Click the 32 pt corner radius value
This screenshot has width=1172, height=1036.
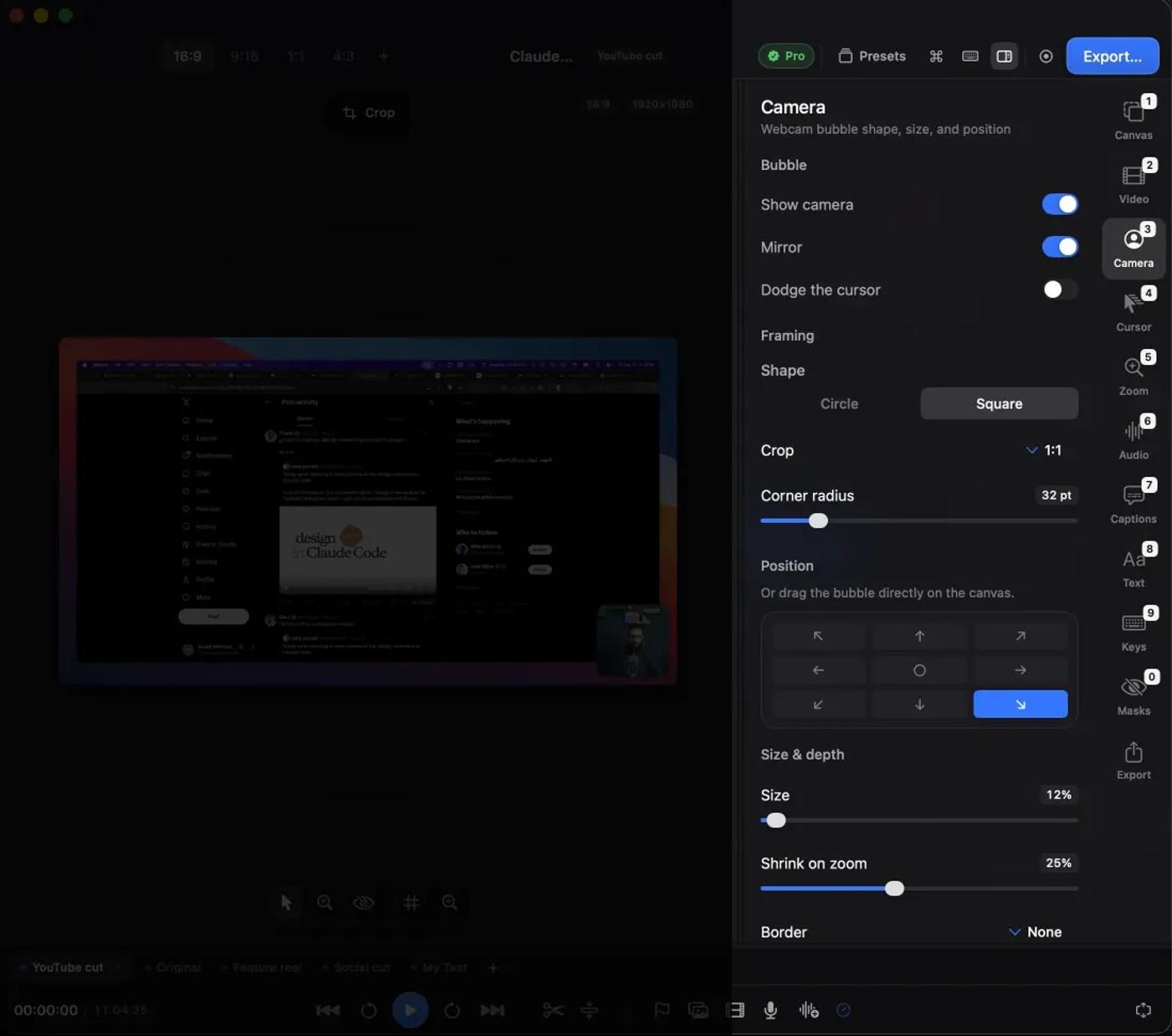point(1056,495)
